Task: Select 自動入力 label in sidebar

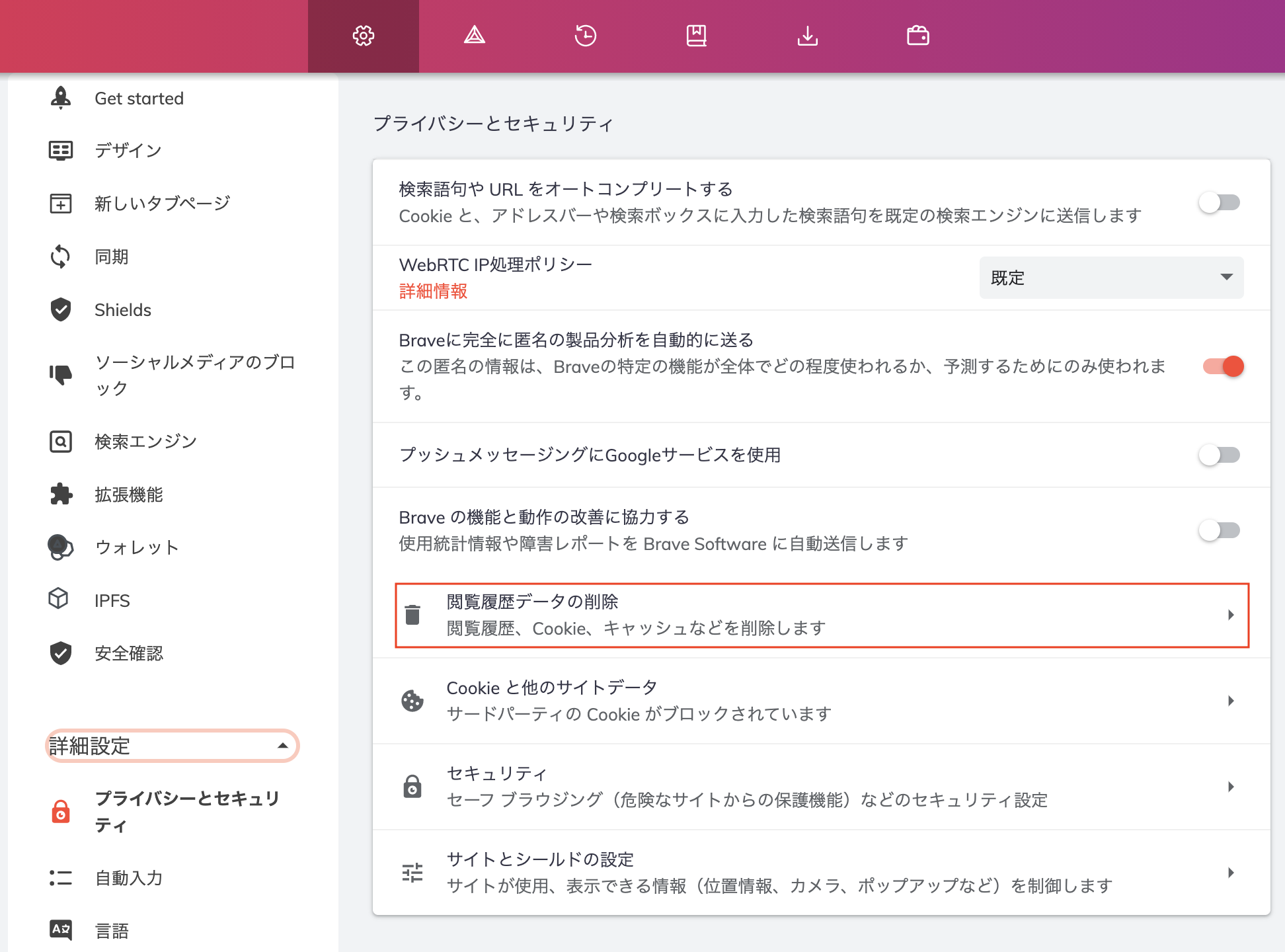Action: click(129, 878)
